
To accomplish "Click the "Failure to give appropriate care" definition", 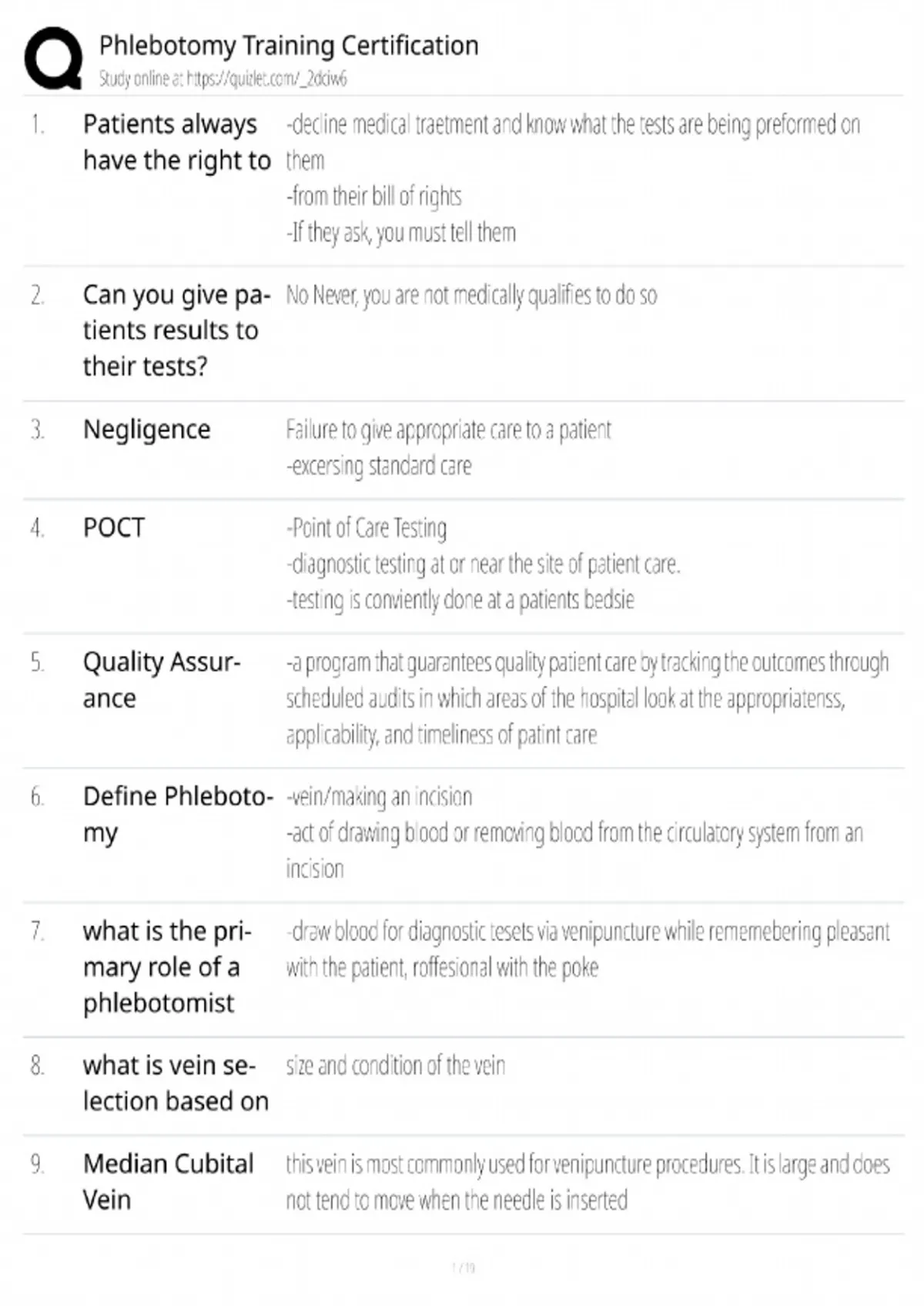I will pos(448,430).
